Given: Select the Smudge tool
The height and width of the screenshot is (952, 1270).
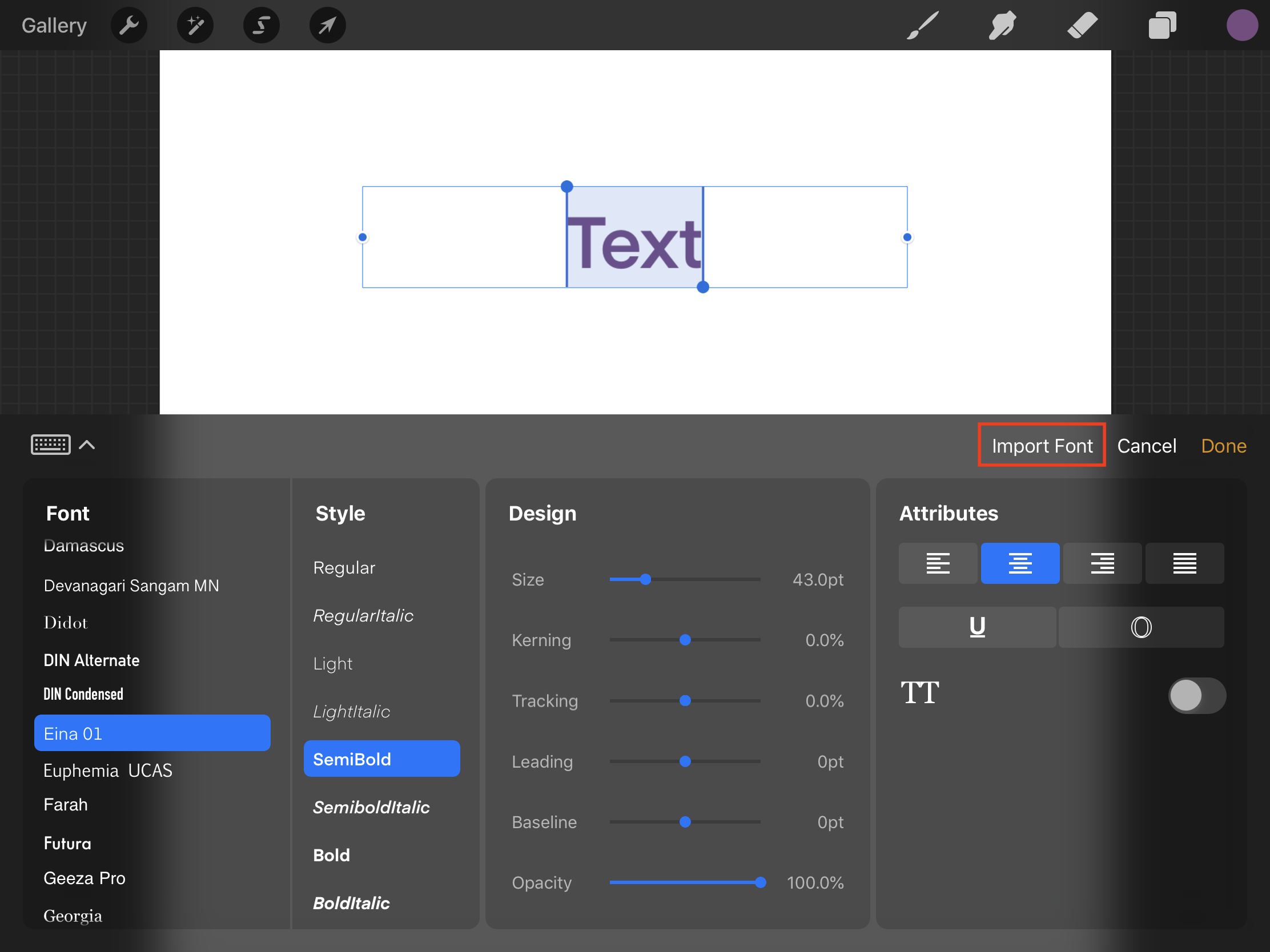Looking at the screenshot, I should pyautogui.click(x=1002, y=25).
